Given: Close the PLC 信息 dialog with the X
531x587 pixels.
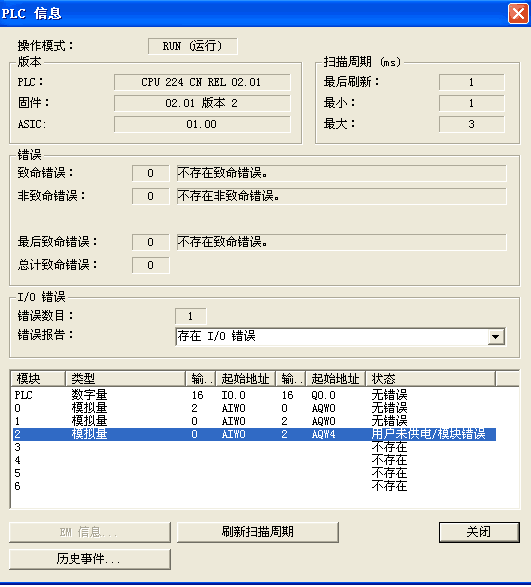Looking at the screenshot, I should coord(518,13).
